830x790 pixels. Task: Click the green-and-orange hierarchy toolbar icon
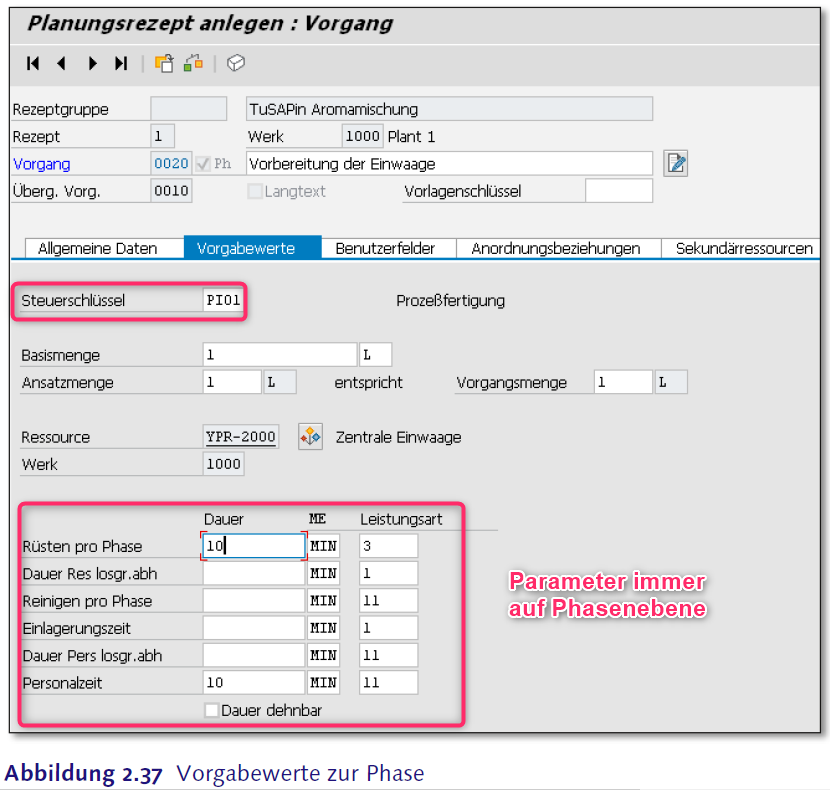click(x=193, y=64)
